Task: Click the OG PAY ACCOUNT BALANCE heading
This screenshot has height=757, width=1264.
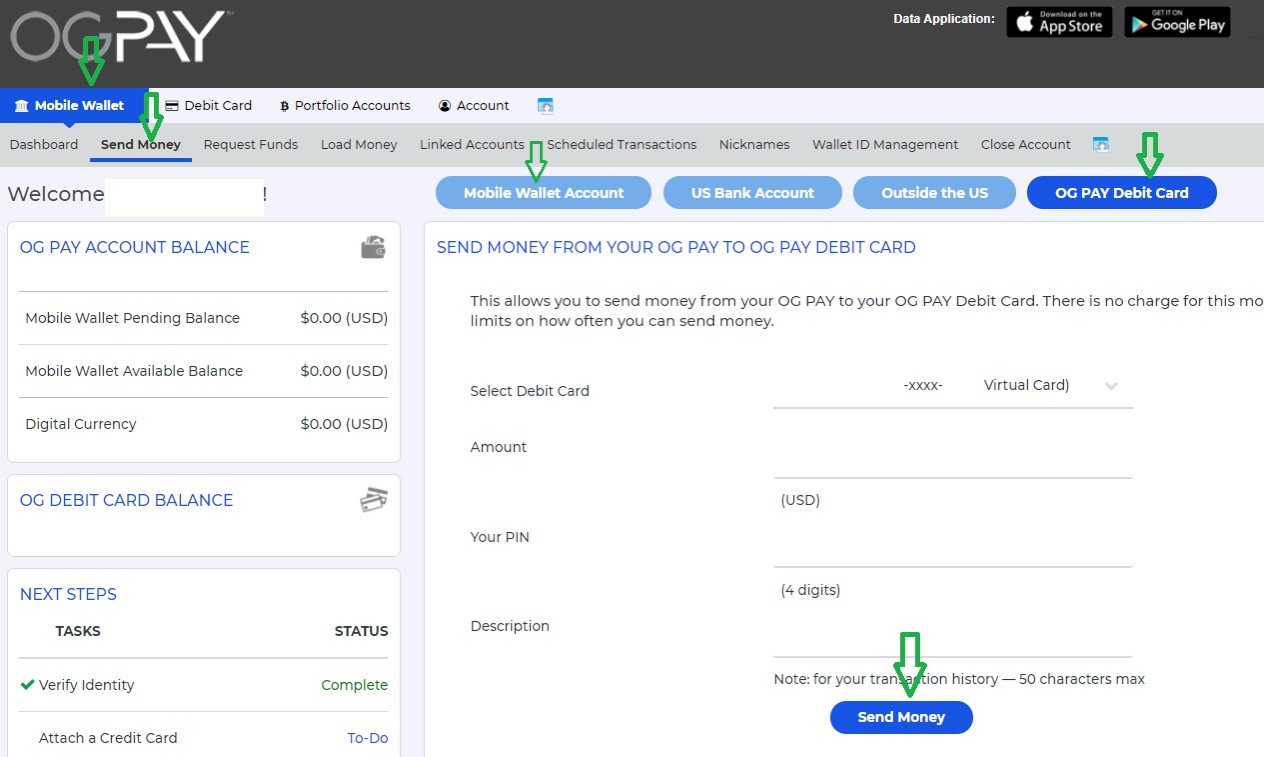Action: tap(135, 247)
